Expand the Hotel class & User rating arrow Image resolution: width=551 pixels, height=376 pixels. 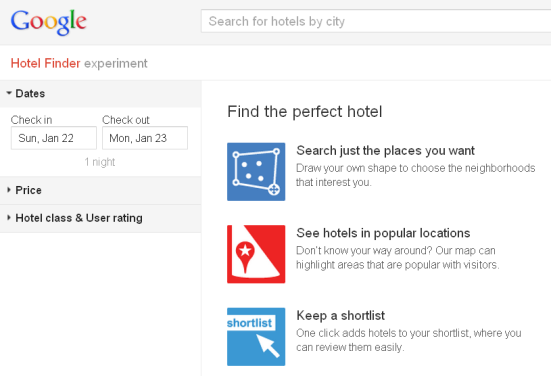click(9, 218)
